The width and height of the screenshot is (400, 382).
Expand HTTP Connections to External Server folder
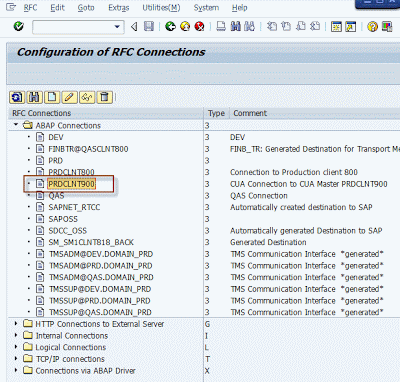[16, 324]
